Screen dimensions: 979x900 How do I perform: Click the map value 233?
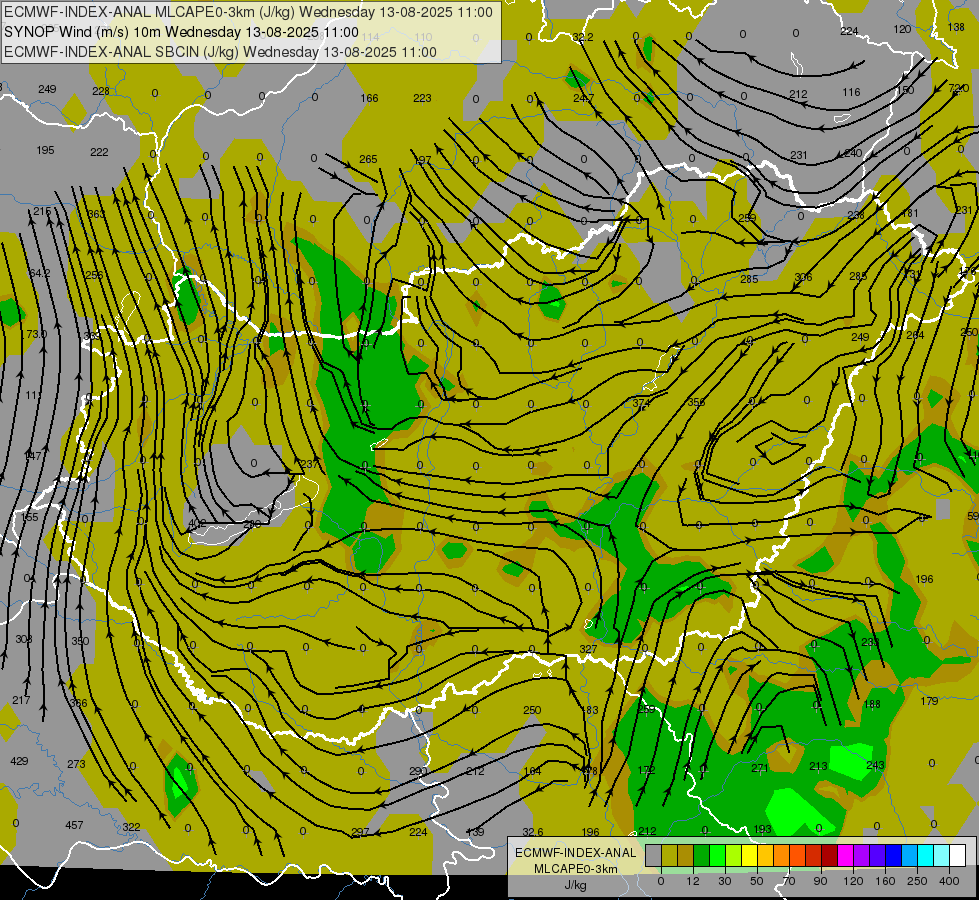(870, 641)
